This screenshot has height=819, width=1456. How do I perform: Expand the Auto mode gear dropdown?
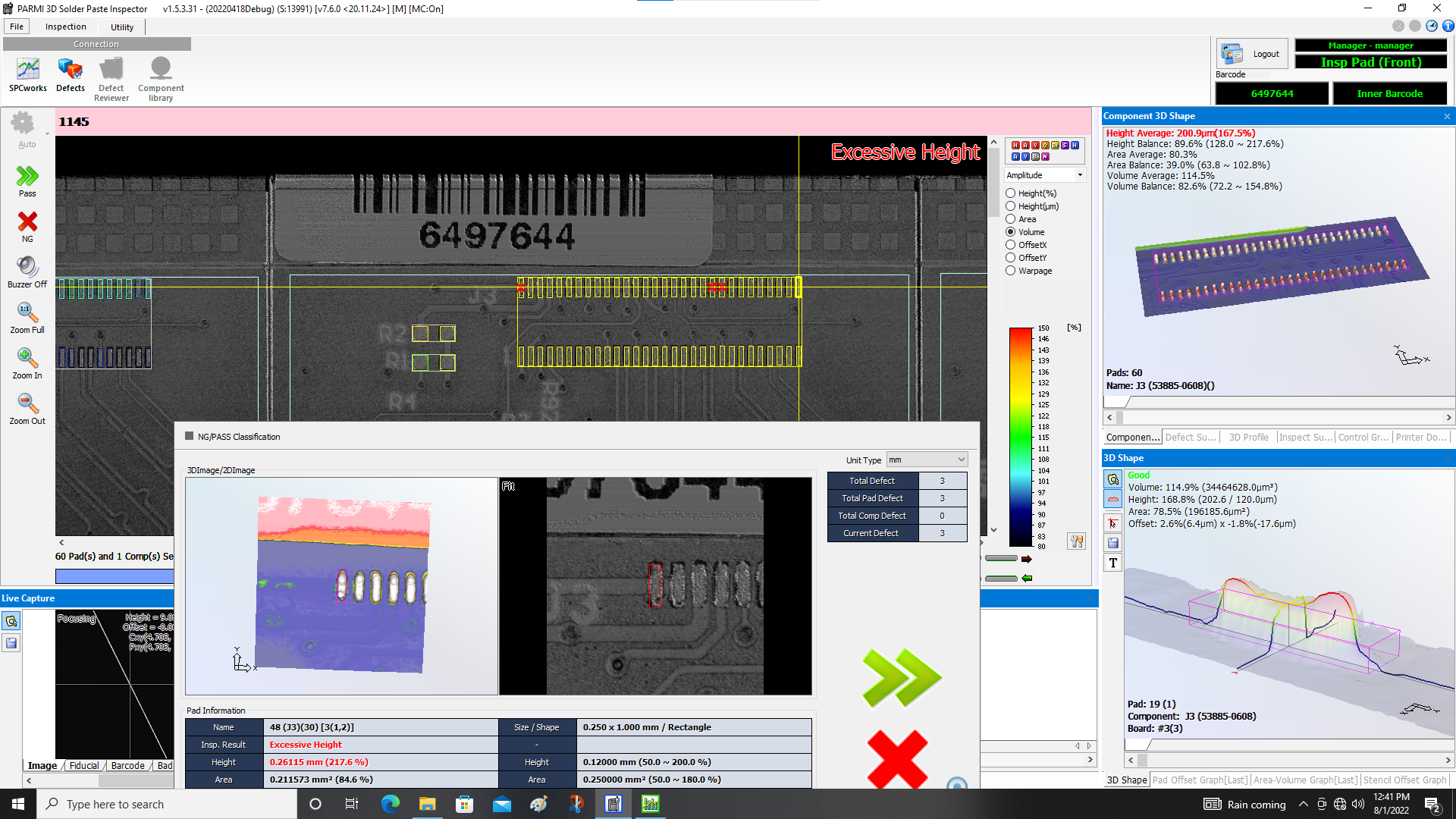[x=47, y=134]
